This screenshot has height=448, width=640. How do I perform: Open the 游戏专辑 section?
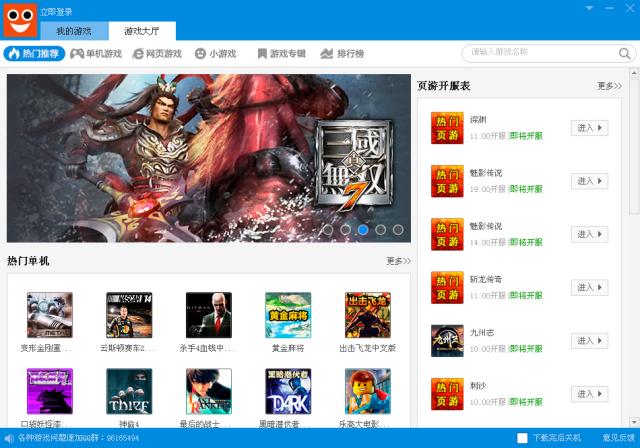point(282,53)
